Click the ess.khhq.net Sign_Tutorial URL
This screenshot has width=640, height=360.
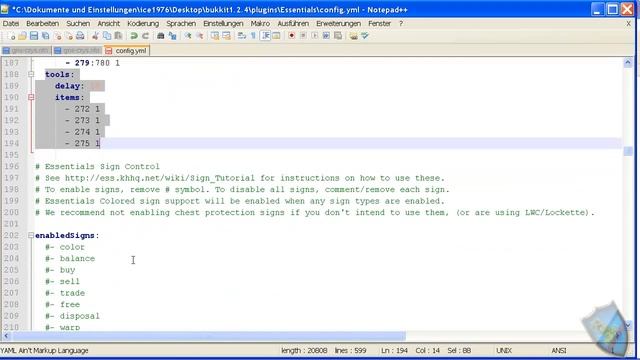pos(160,178)
